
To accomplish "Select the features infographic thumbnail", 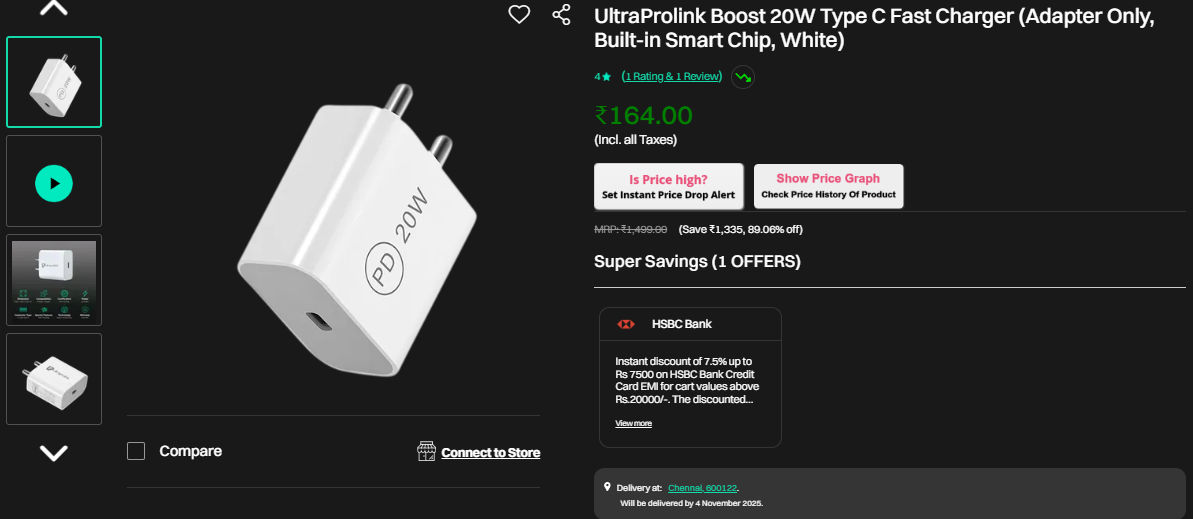I will [x=54, y=280].
